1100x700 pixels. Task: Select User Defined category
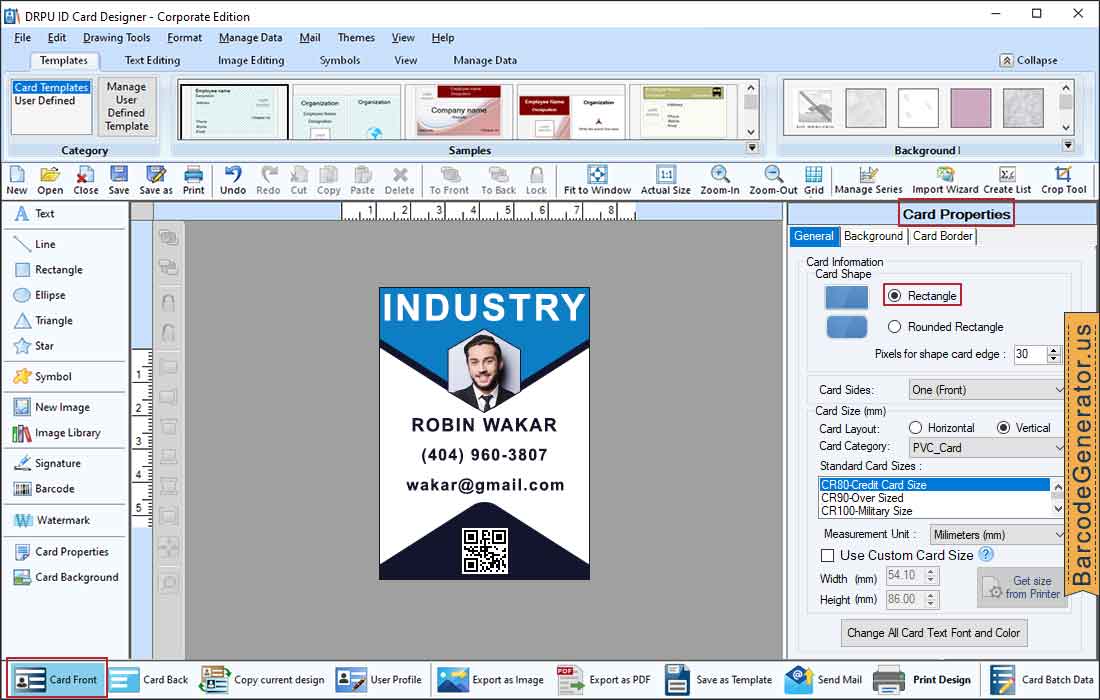pyautogui.click(x=44, y=100)
